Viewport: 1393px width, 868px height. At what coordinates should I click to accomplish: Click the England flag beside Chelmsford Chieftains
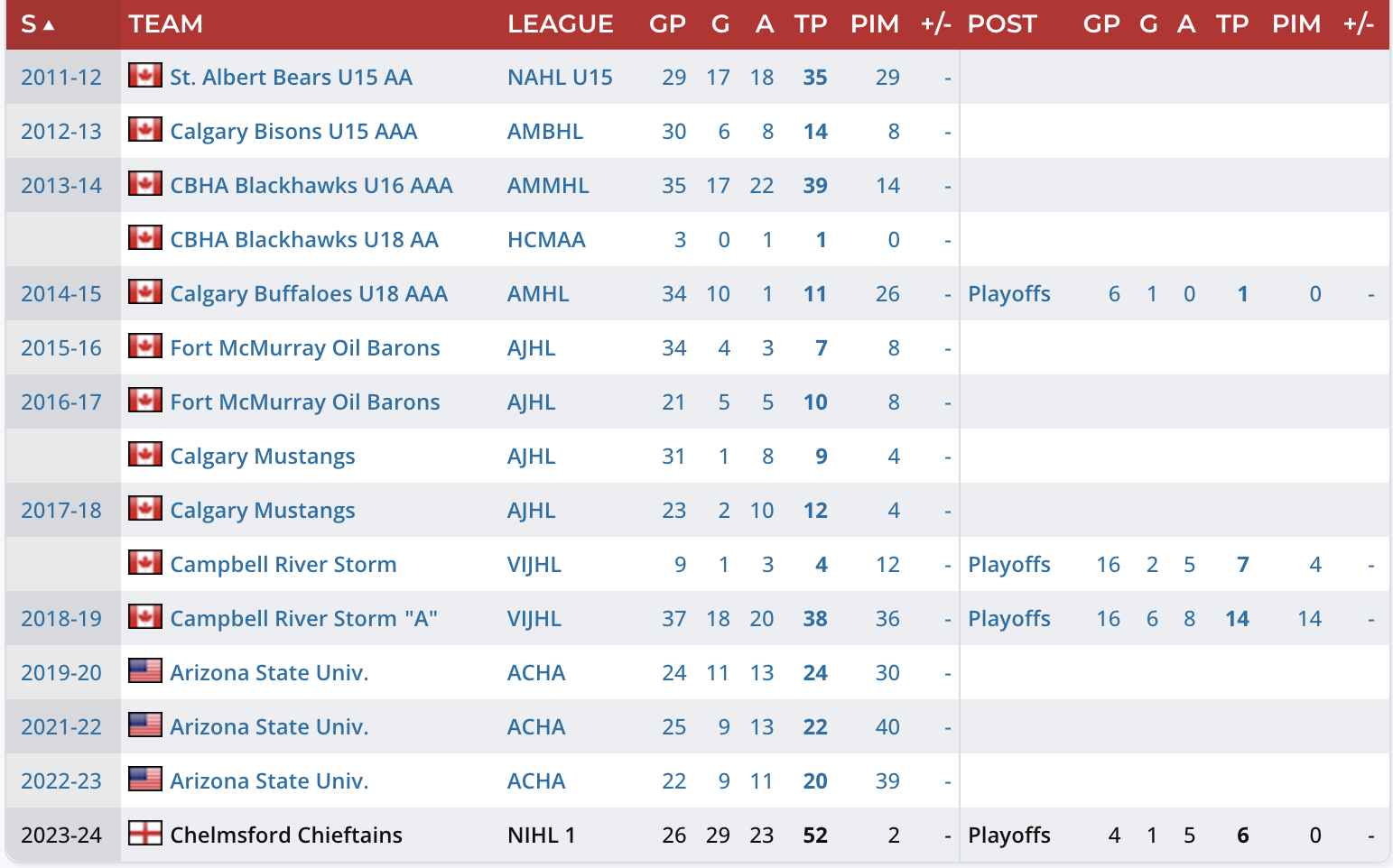144,834
